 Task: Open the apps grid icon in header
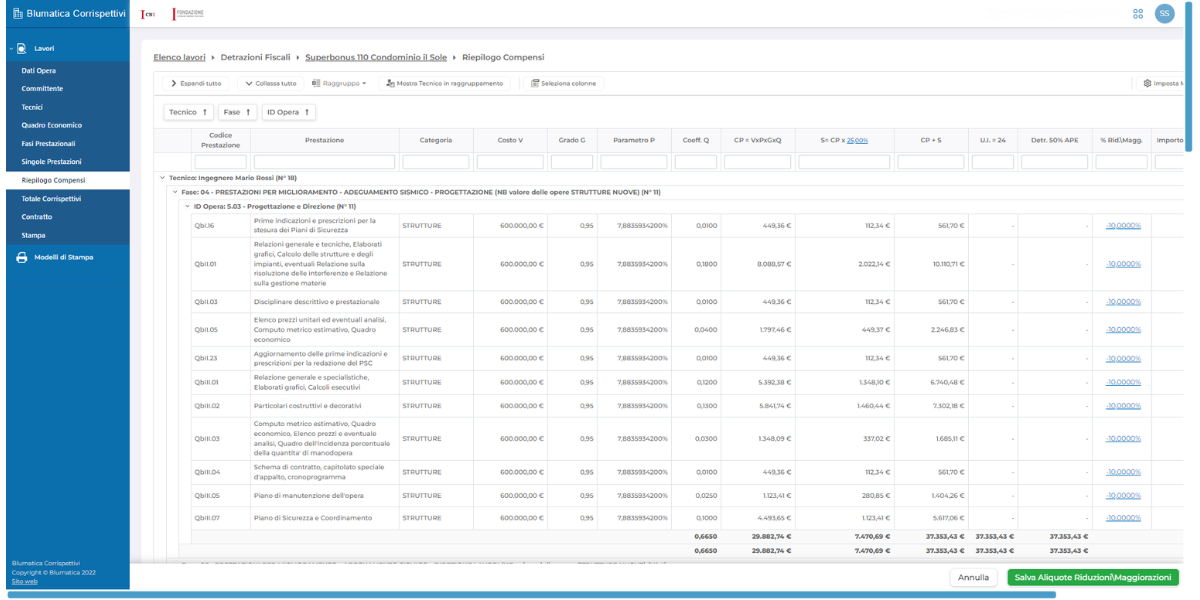point(1138,14)
